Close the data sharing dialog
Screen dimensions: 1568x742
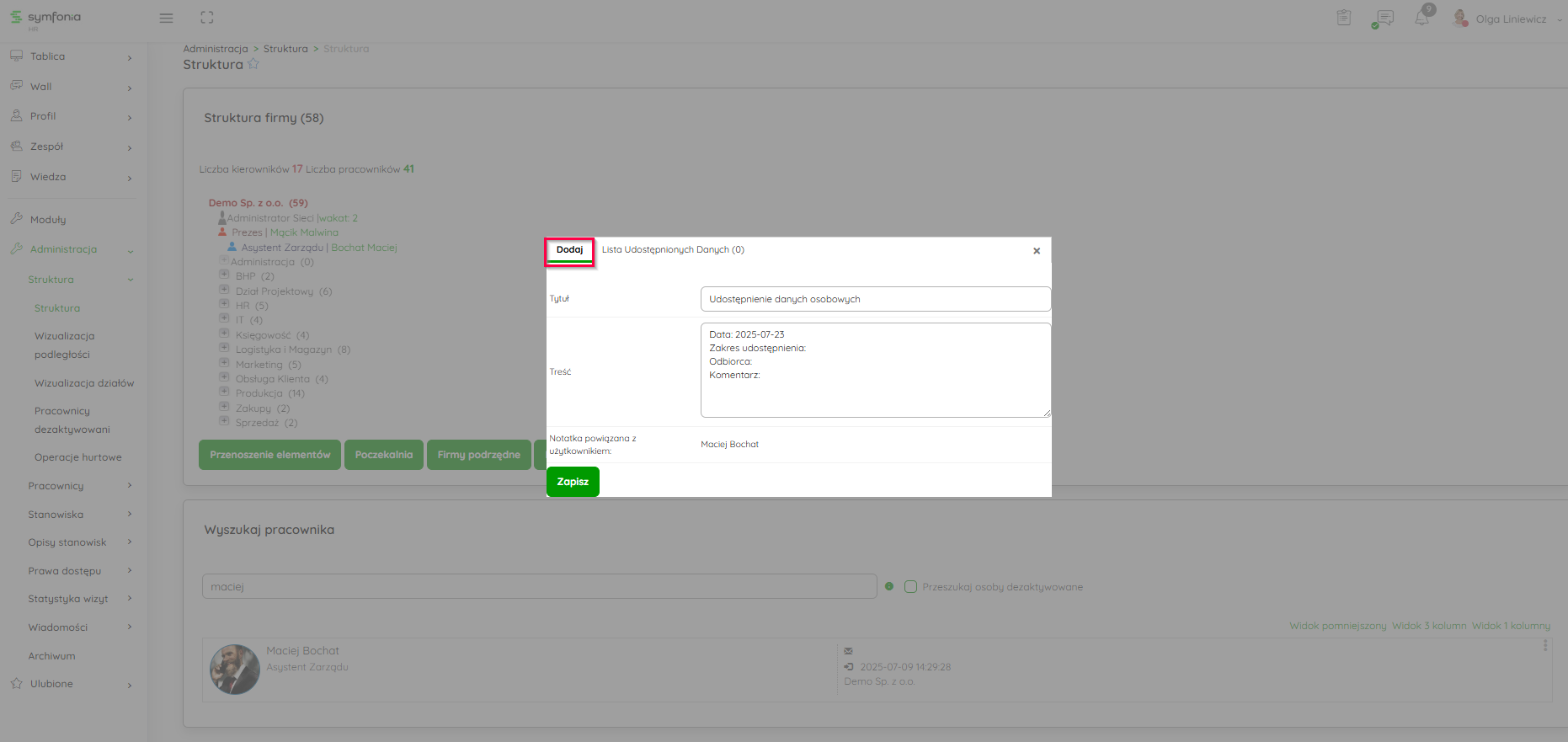click(1037, 251)
